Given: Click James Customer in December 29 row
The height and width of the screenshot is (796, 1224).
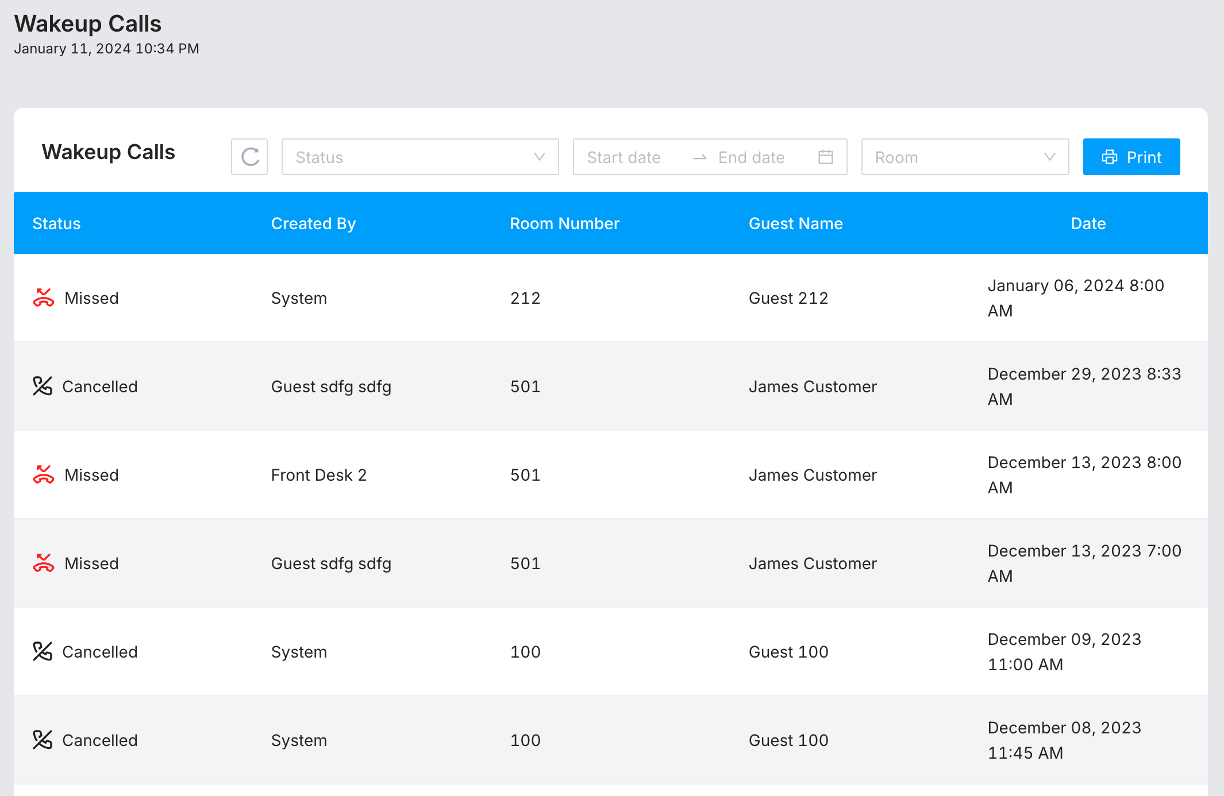Looking at the screenshot, I should pos(813,386).
